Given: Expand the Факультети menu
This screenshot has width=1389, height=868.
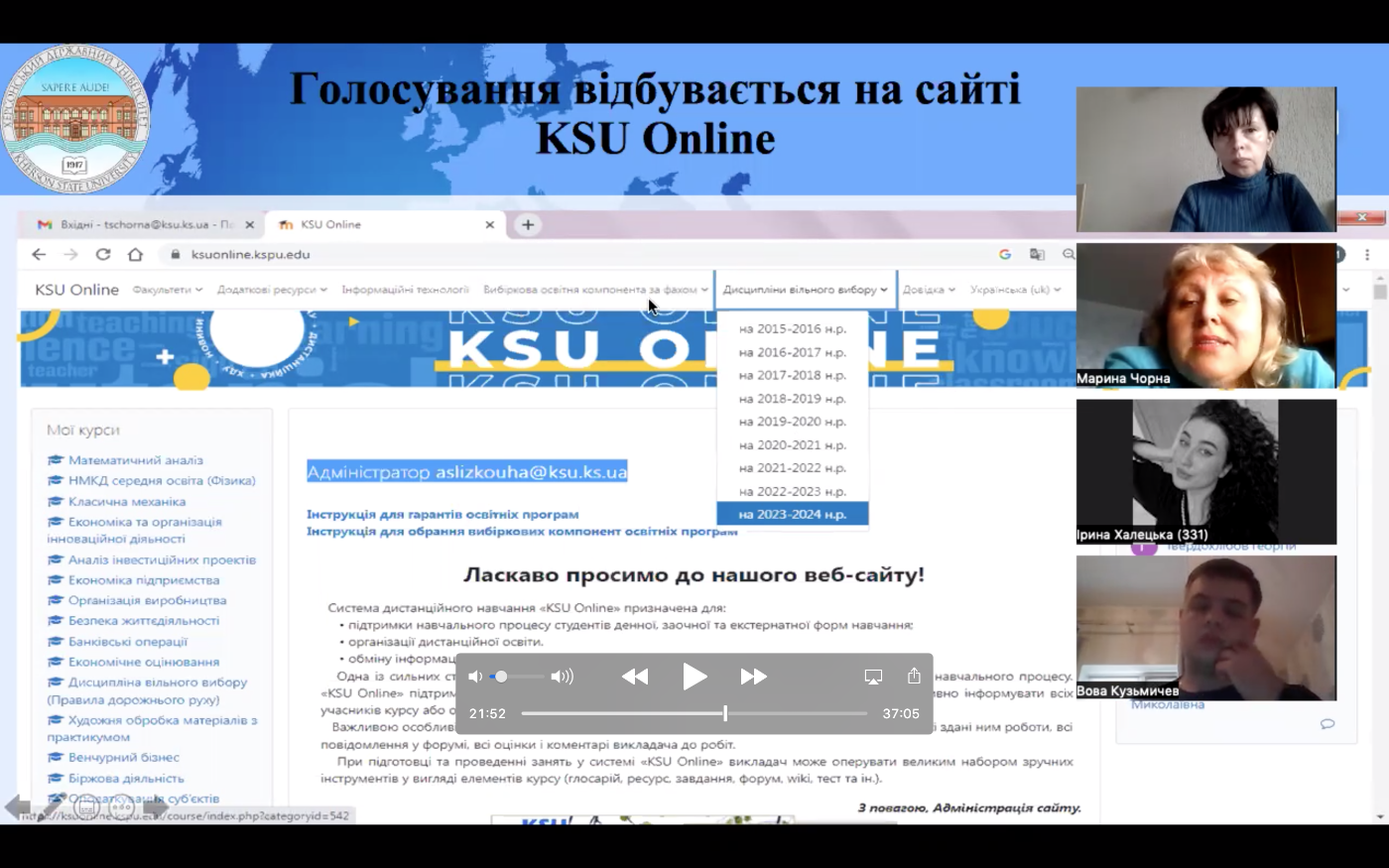Looking at the screenshot, I should tap(167, 290).
